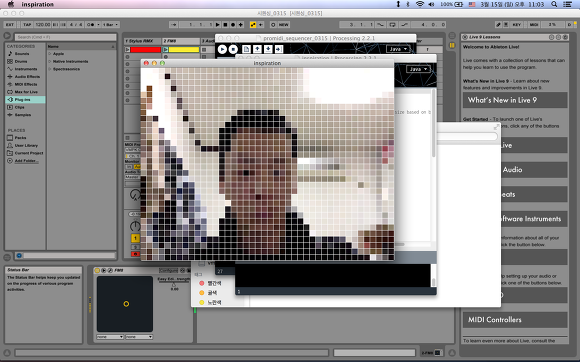Click the punch-out switch icon
This screenshot has width=580, height=362.
405,25
